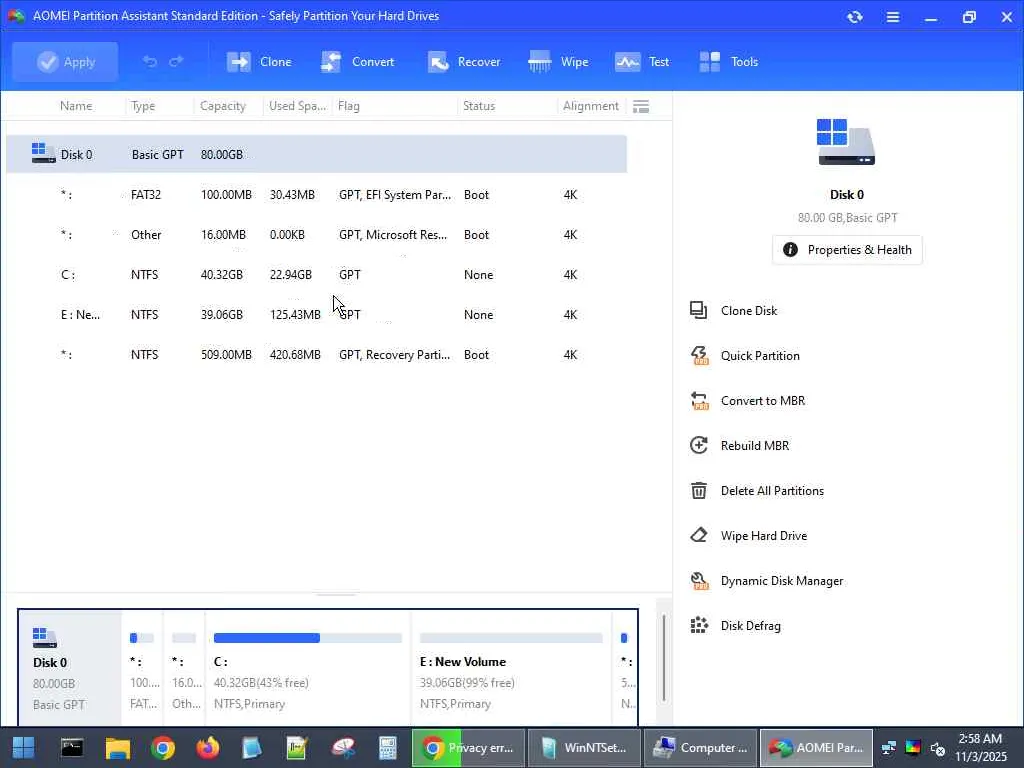Click the Wipe Hard Drive eraser icon
Screen dimensions: 1024x768
tap(699, 535)
